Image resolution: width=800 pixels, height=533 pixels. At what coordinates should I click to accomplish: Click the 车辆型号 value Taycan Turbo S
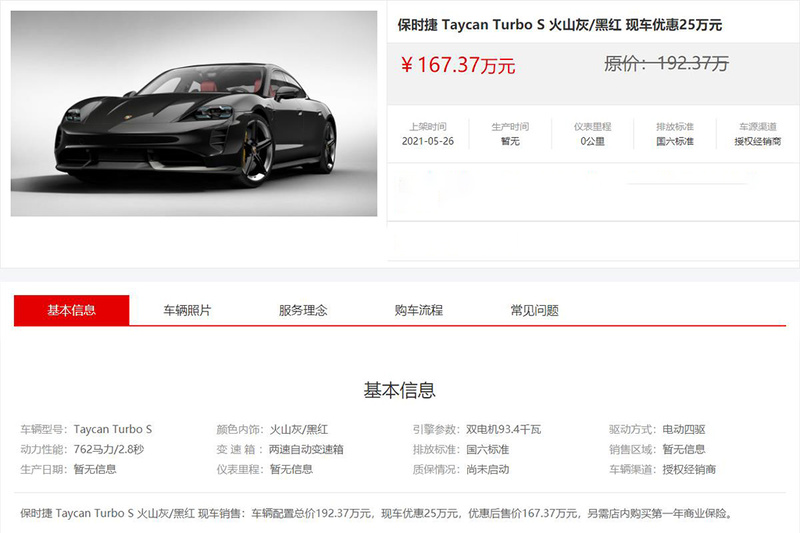point(113,429)
